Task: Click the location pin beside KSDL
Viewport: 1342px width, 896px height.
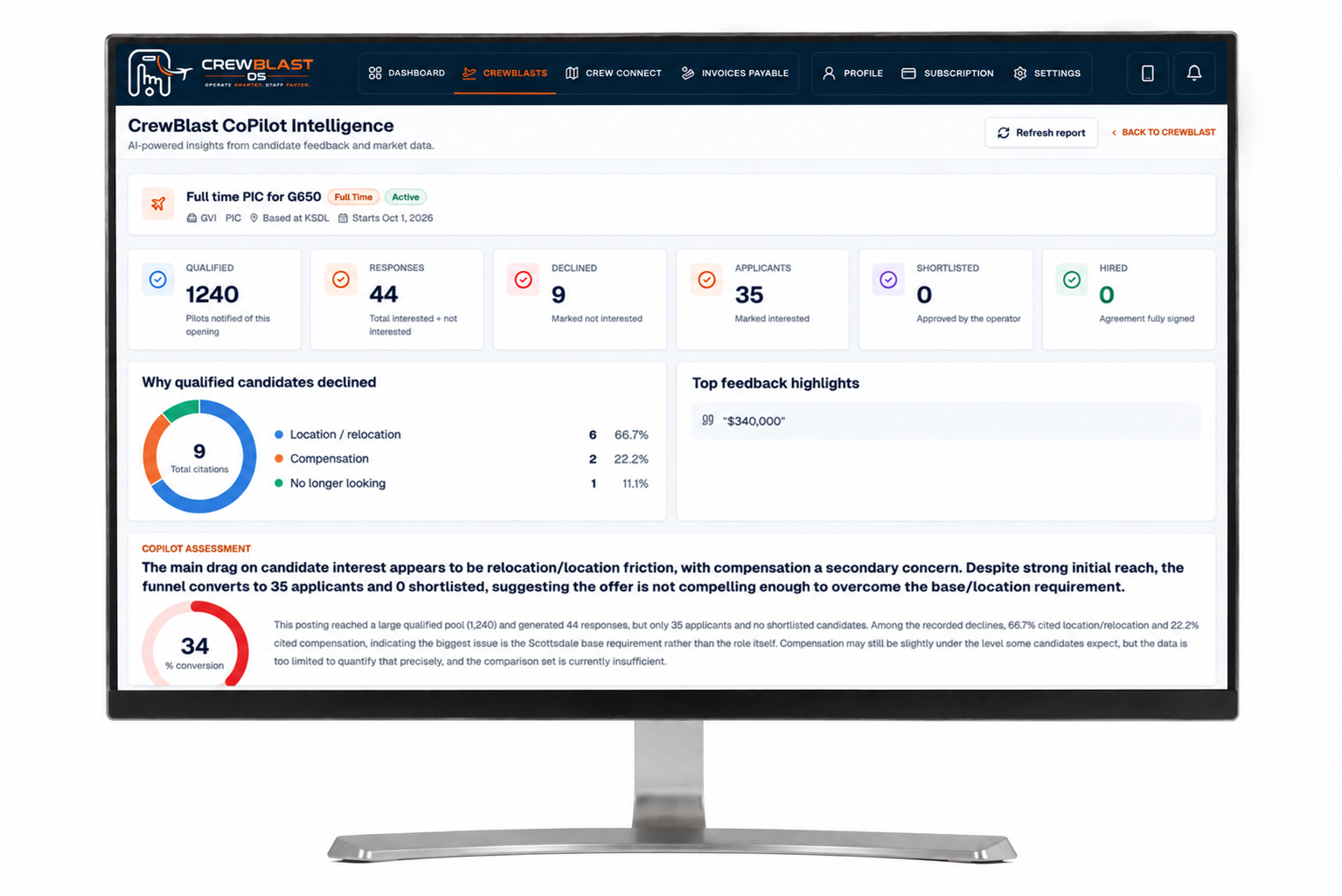Action: 254,219
